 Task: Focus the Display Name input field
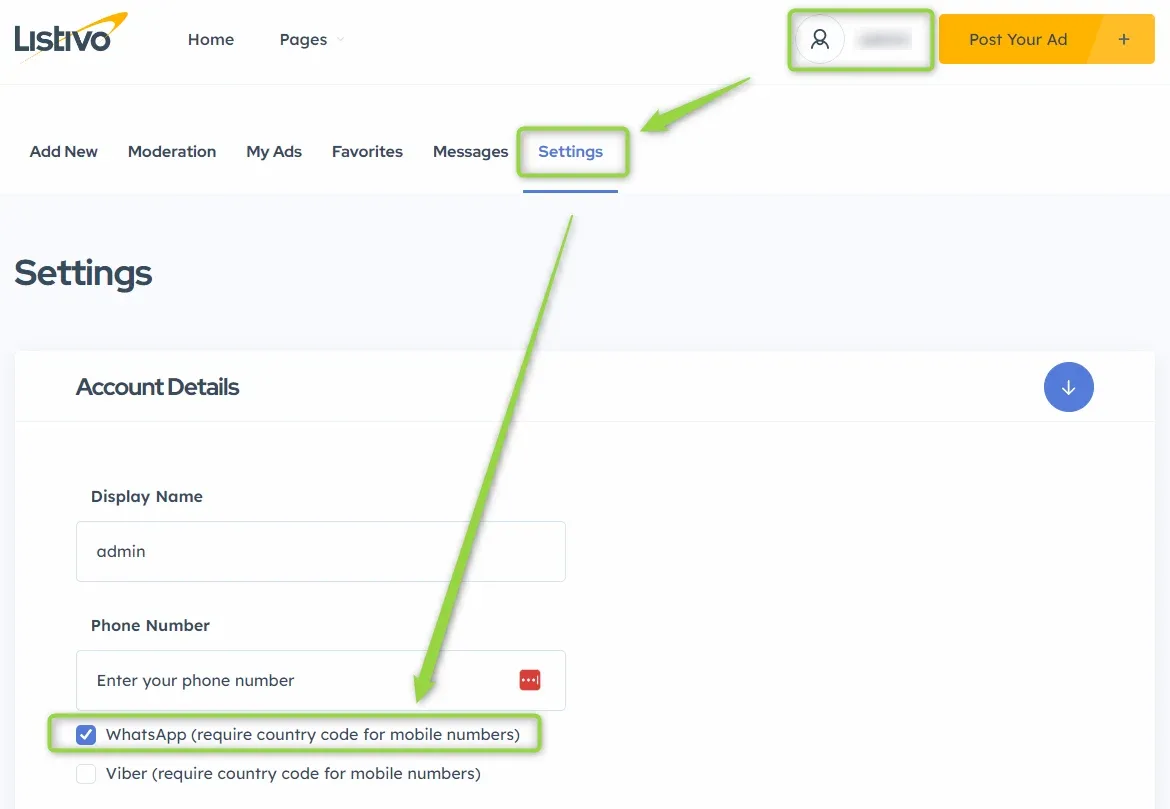(x=321, y=552)
